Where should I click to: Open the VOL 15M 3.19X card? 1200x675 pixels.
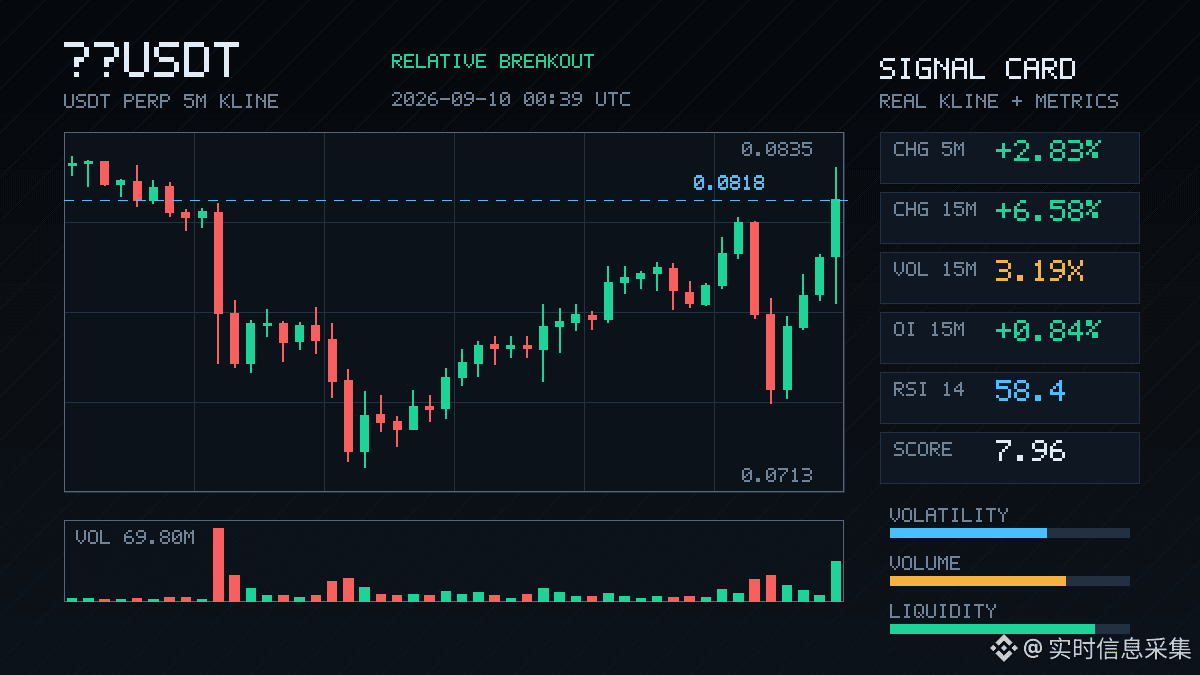[x=1009, y=277]
